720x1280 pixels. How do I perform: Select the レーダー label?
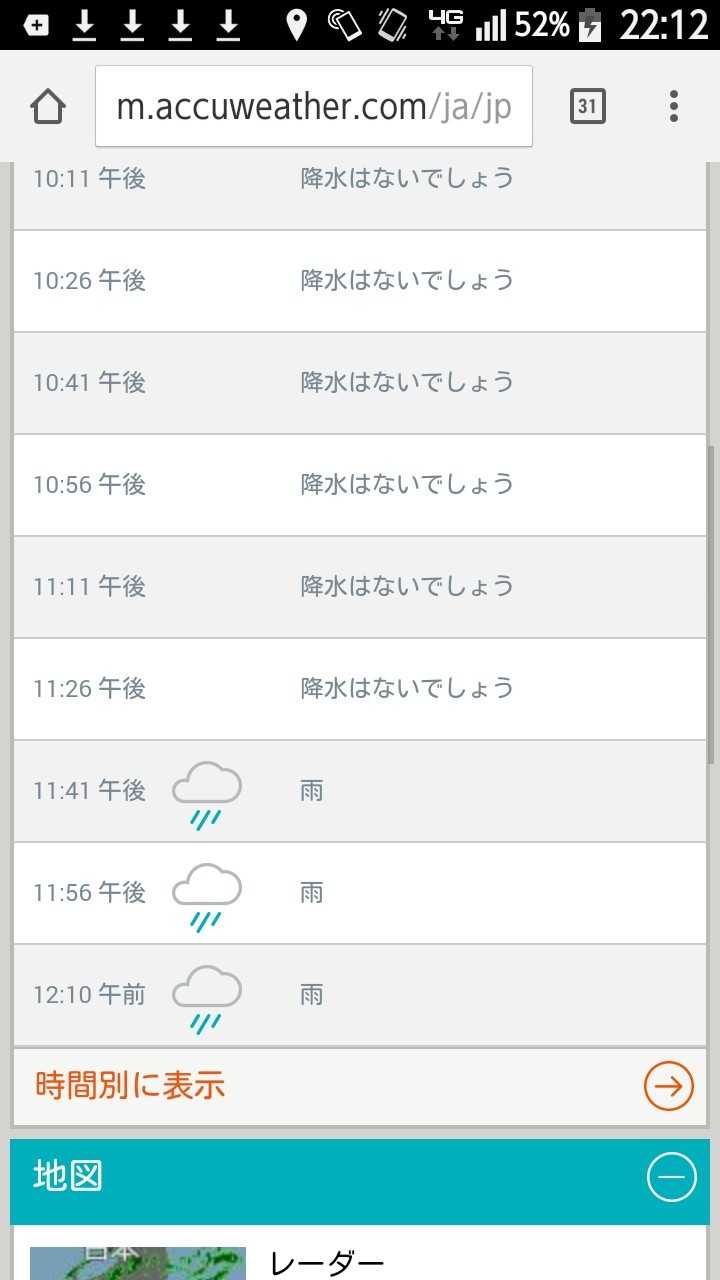tap(327, 1264)
